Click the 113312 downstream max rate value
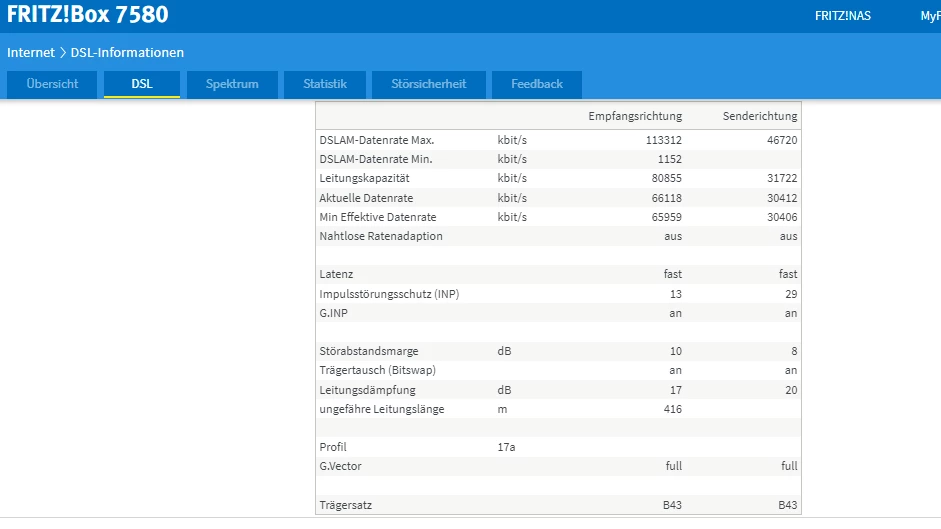The width and height of the screenshot is (941, 529). [x=663, y=141]
